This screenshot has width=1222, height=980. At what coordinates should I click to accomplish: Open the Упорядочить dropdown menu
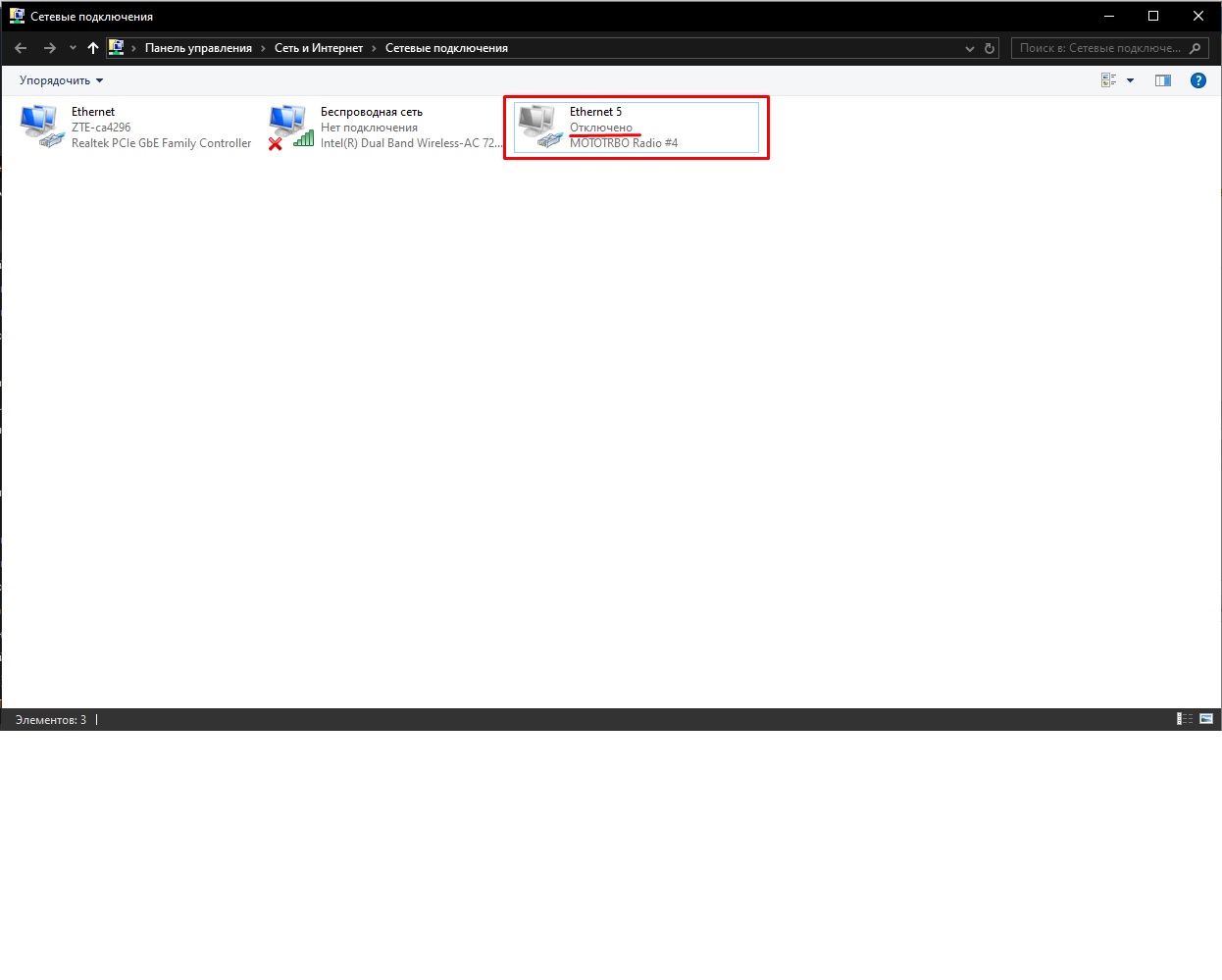[61, 80]
